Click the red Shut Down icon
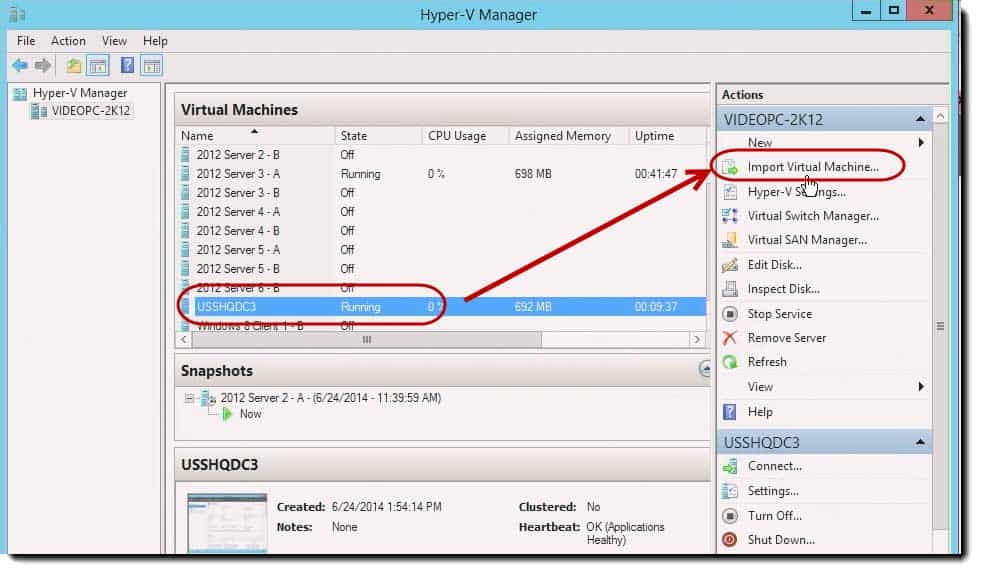Screen dimensions: 991x584 (x=730, y=540)
